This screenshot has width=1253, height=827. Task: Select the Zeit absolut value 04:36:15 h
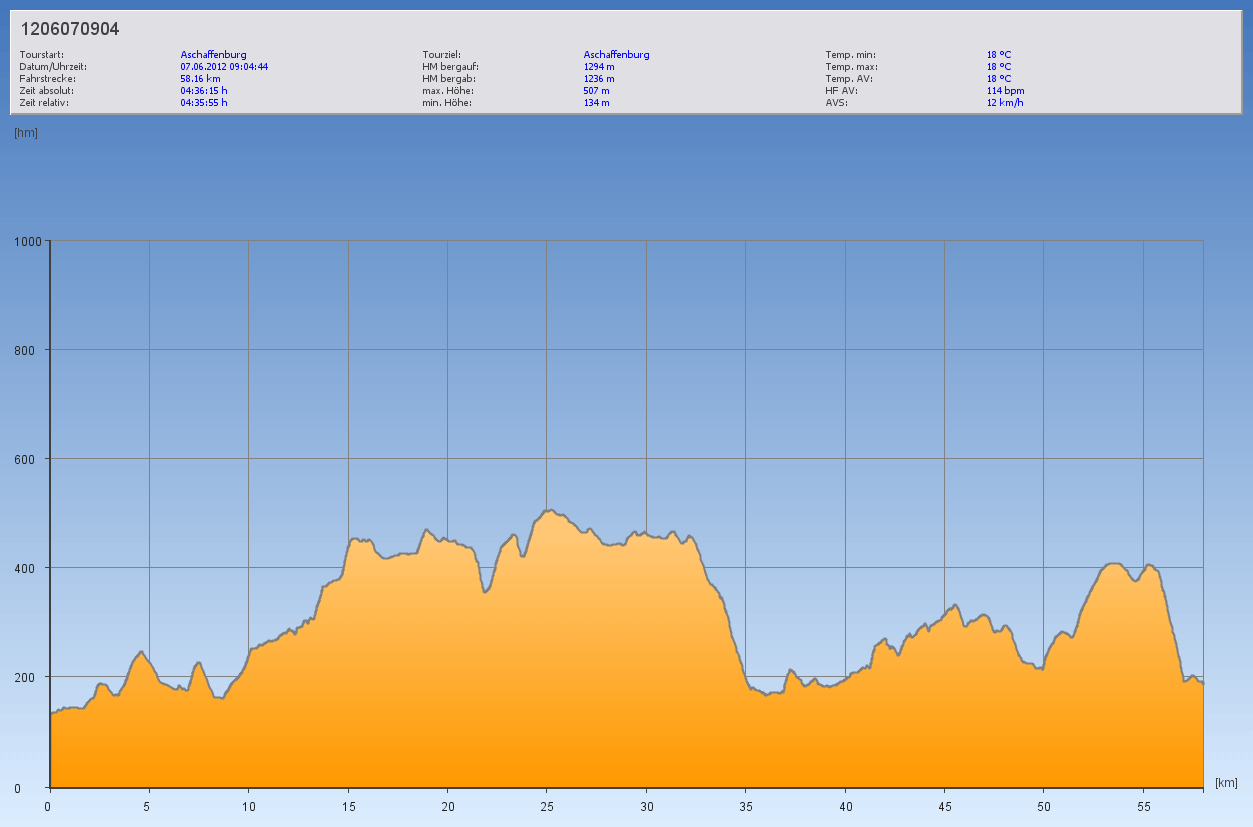204,90
